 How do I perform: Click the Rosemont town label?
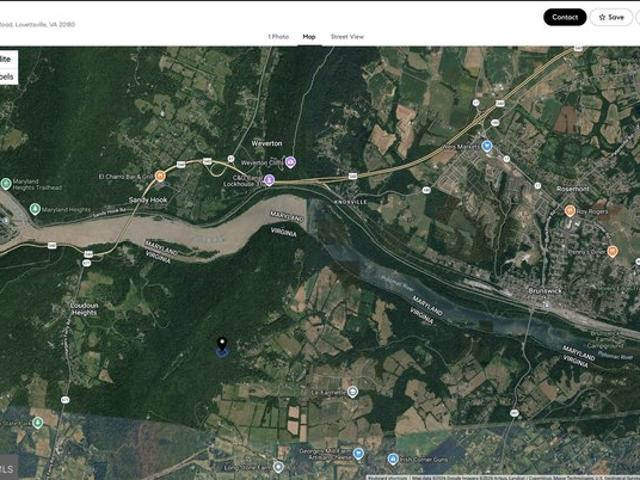(573, 189)
